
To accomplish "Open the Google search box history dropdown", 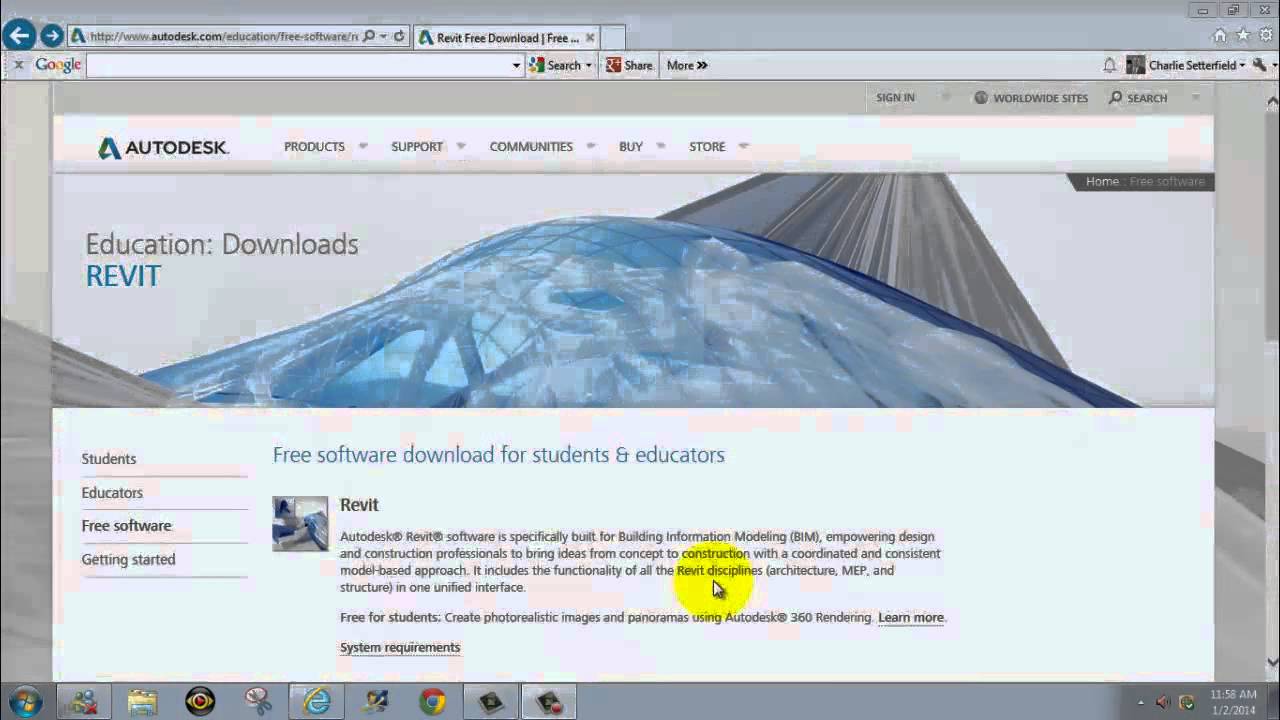I will point(516,66).
